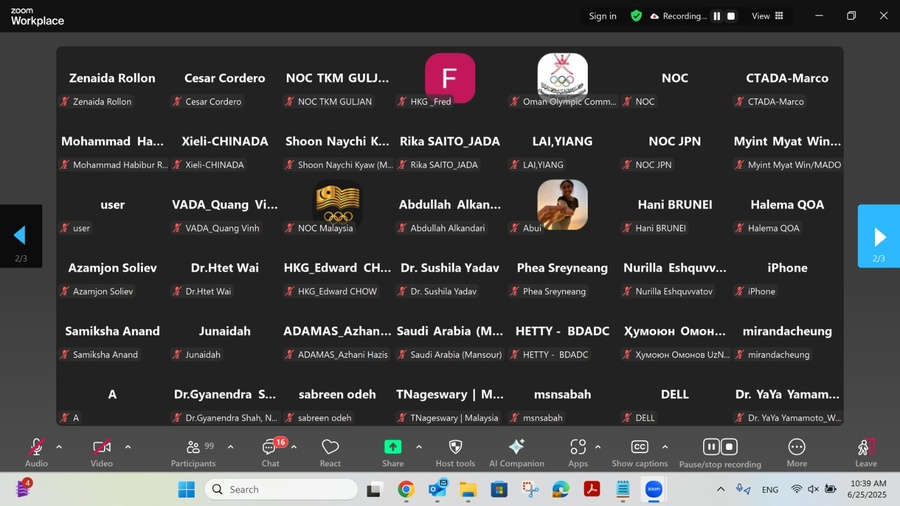Toggle Show captions
900x506 pixels.
tap(639, 449)
